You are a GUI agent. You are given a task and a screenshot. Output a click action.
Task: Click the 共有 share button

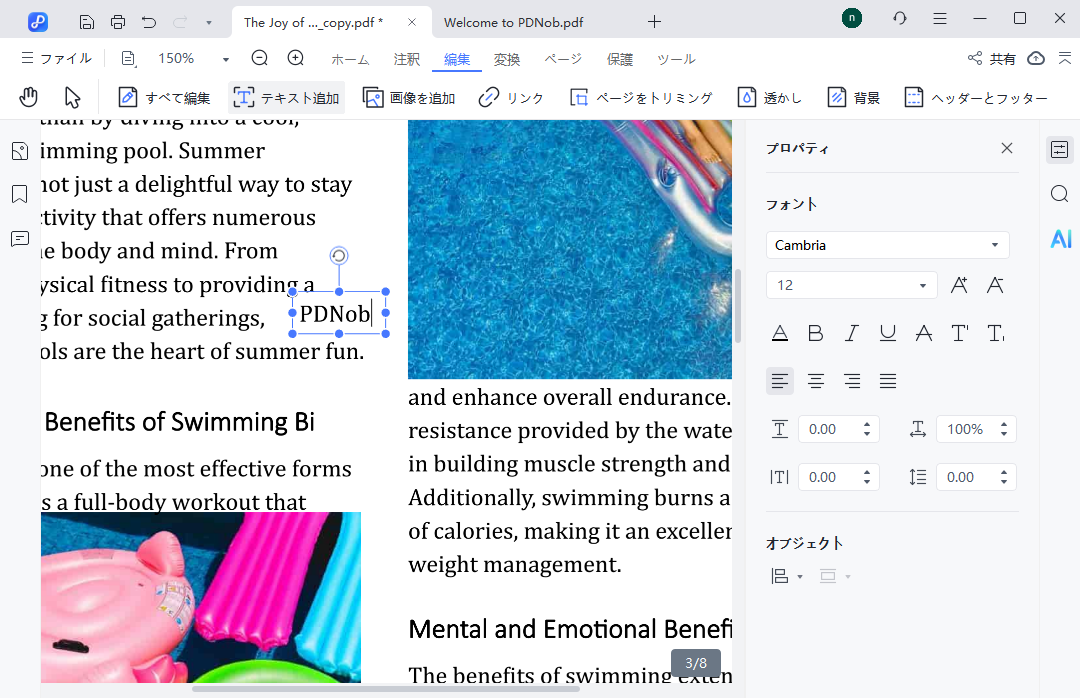(991, 59)
